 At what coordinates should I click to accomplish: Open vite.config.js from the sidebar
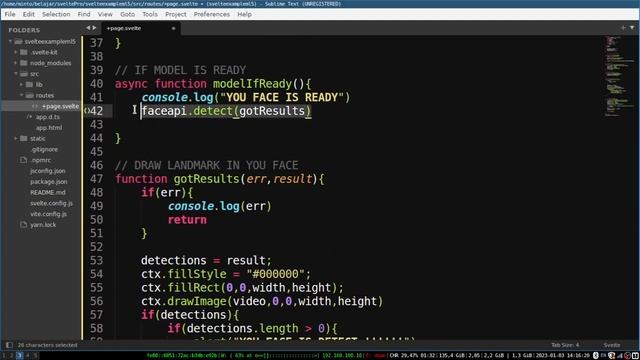(x=48, y=214)
